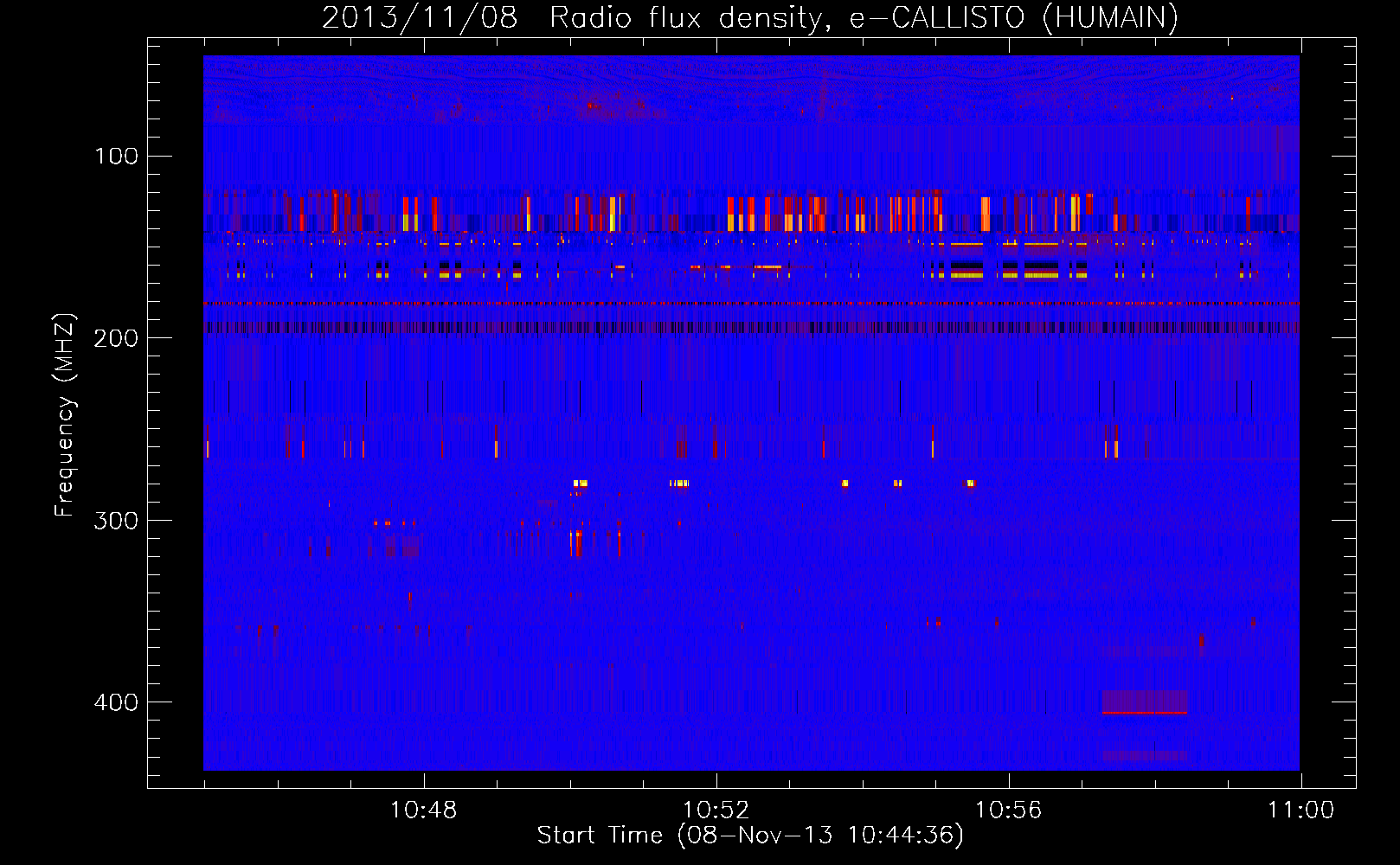This screenshot has width=1400, height=865.
Task: Select the 100 frequency tick label
Action: pyautogui.click(x=117, y=156)
